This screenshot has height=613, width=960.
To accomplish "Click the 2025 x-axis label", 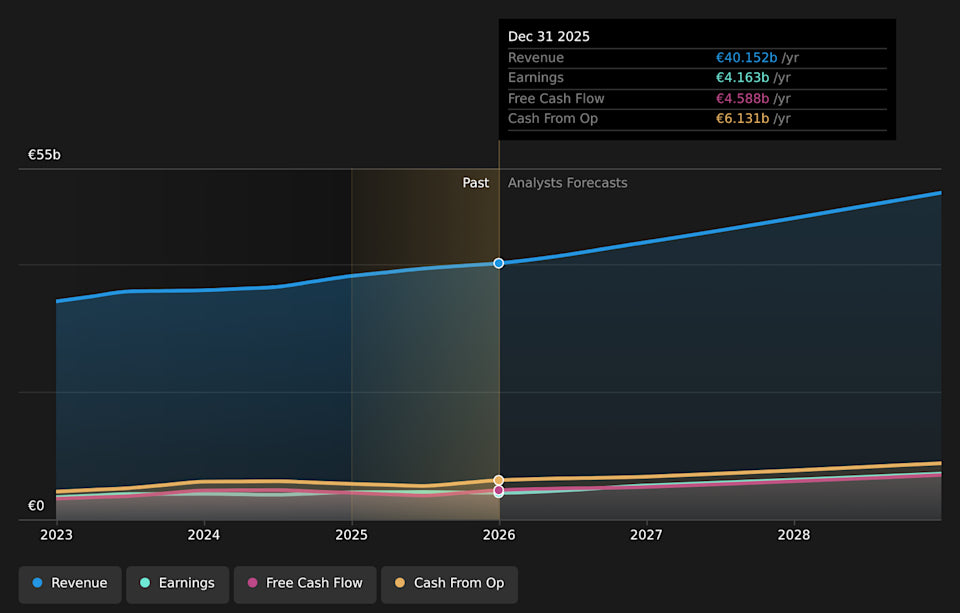I will click(351, 535).
